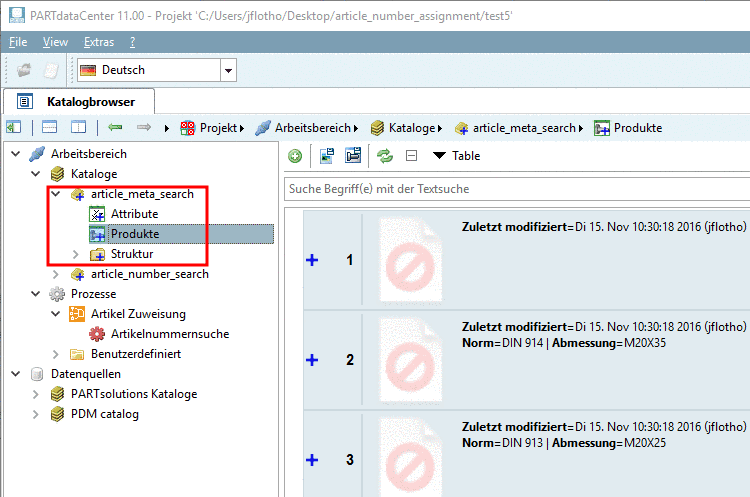Select the vertical split layout icon
The width and height of the screenshot is (750, 497).
coord(78,127)
